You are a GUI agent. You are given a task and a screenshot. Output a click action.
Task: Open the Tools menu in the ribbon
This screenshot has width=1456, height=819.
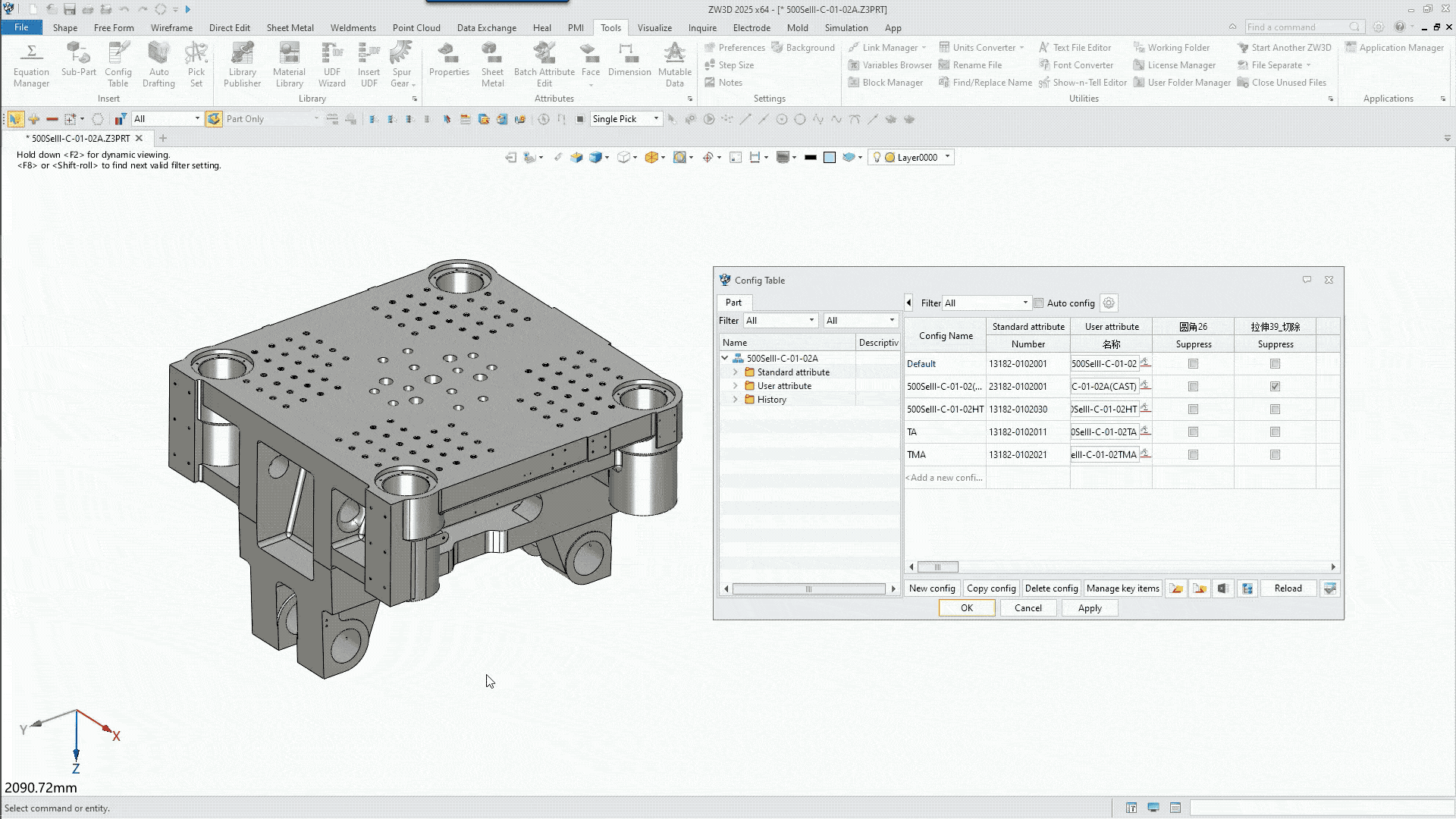(610, 27)
